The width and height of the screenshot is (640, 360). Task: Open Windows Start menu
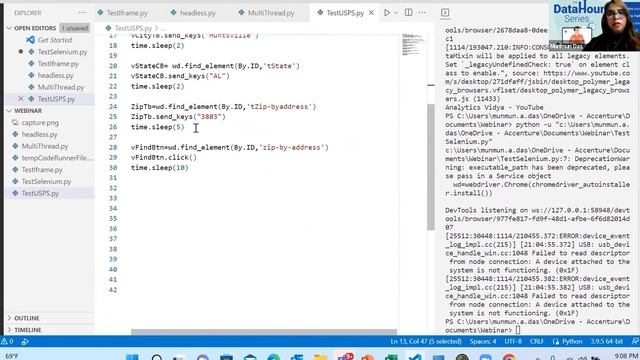pos(132,358)
